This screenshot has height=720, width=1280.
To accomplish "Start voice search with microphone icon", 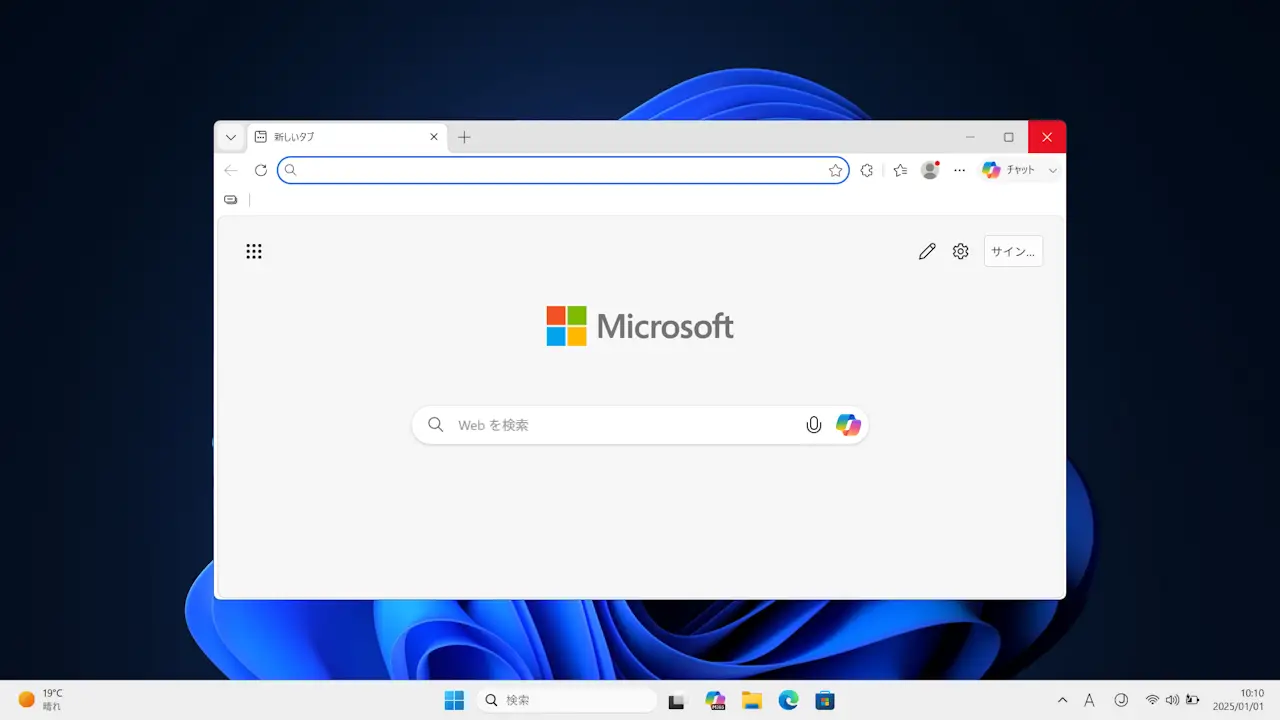I will [x=814, y=425].
